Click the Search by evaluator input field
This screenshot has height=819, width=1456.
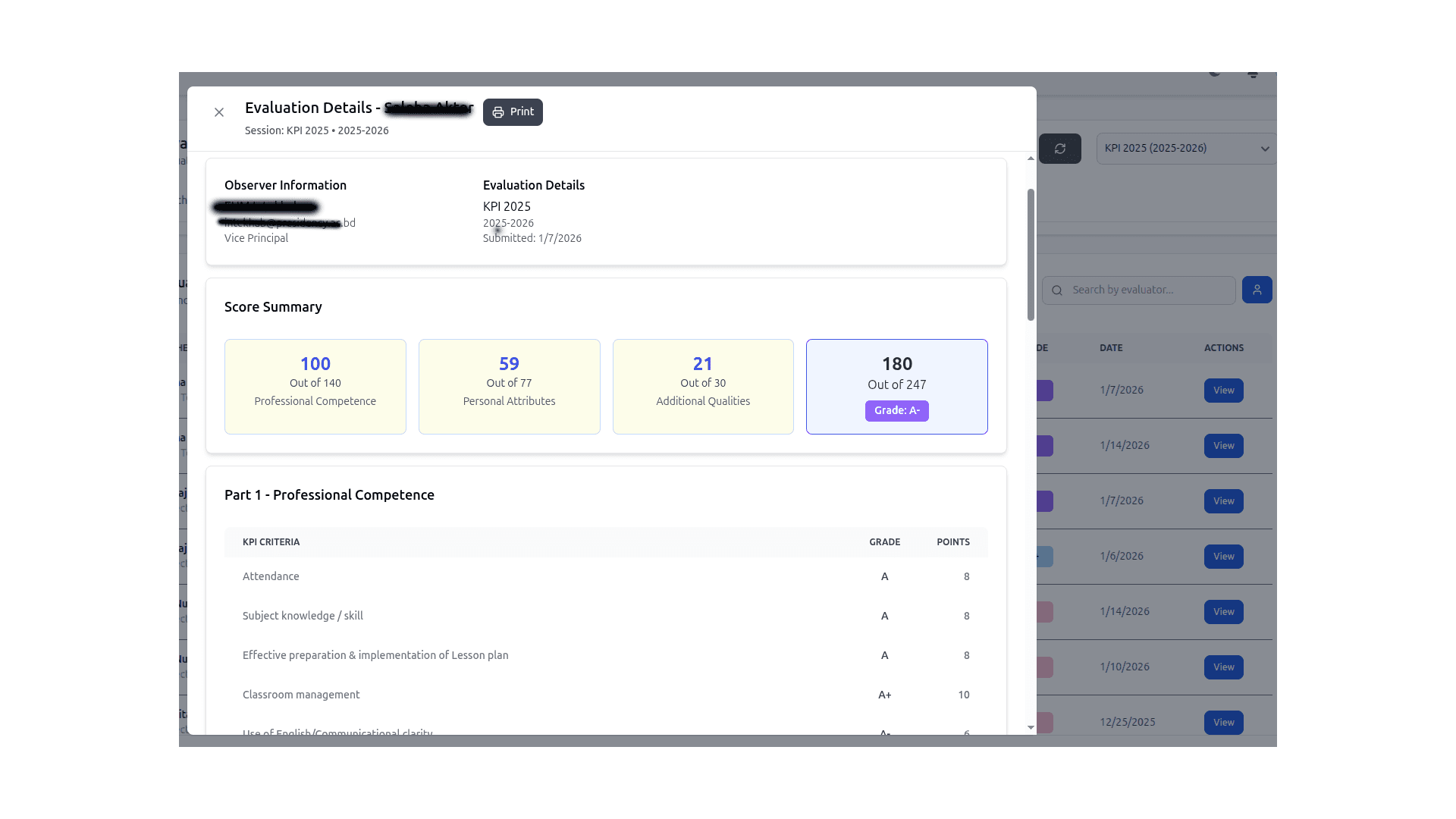tap(1137, 290)
